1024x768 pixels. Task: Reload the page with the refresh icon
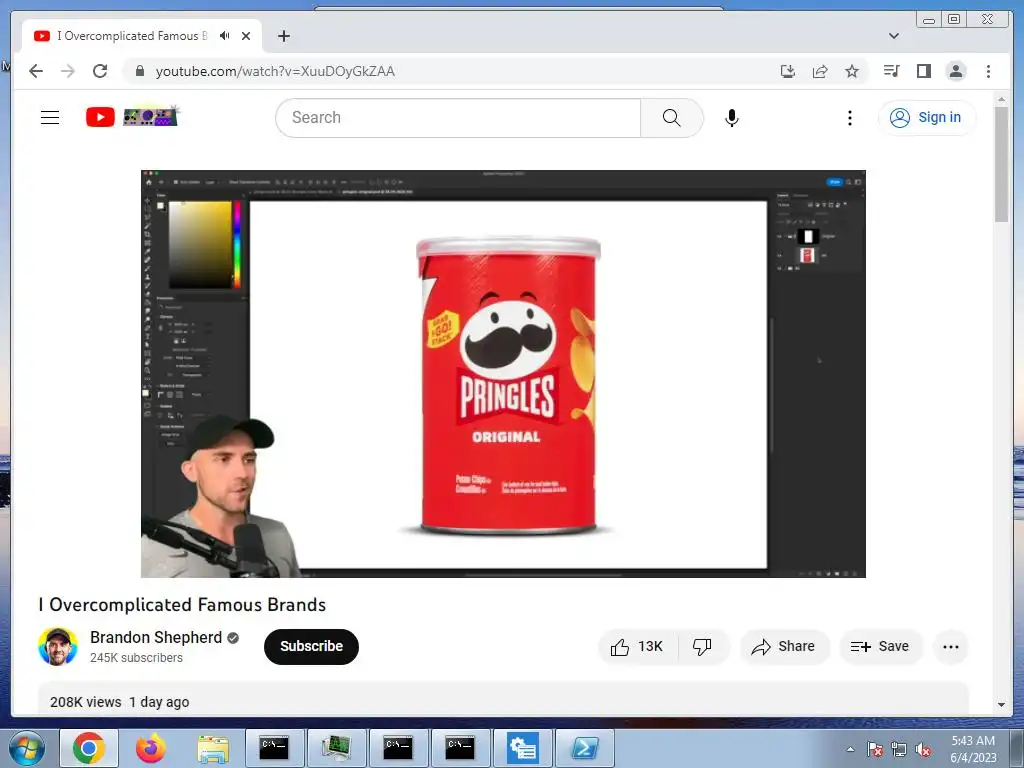click(x=100, y=71)
